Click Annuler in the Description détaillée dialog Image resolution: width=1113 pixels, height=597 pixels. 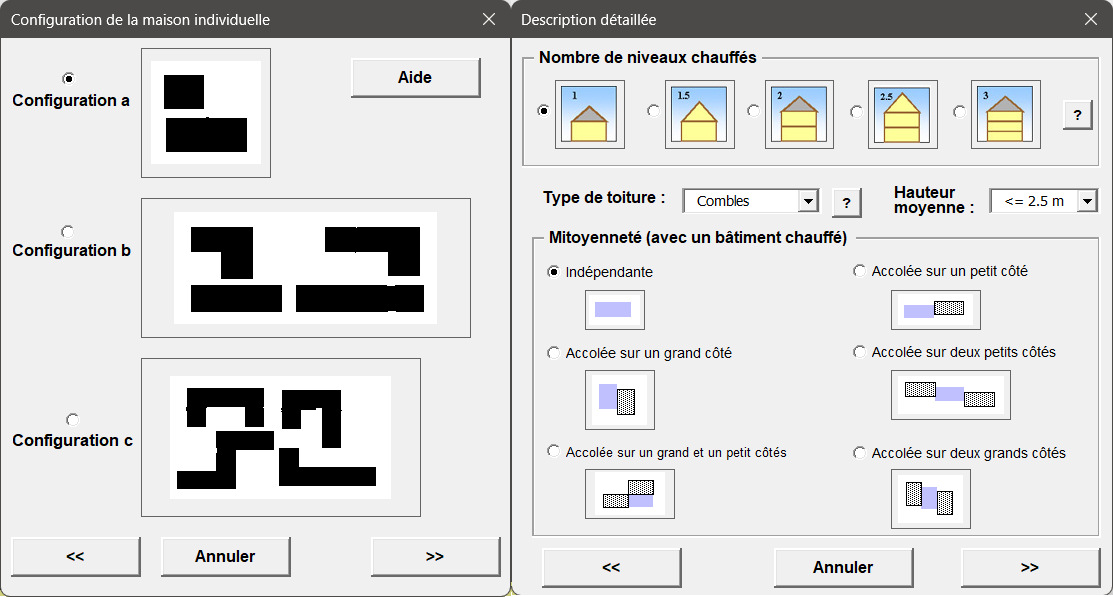(x=843, y=567)
